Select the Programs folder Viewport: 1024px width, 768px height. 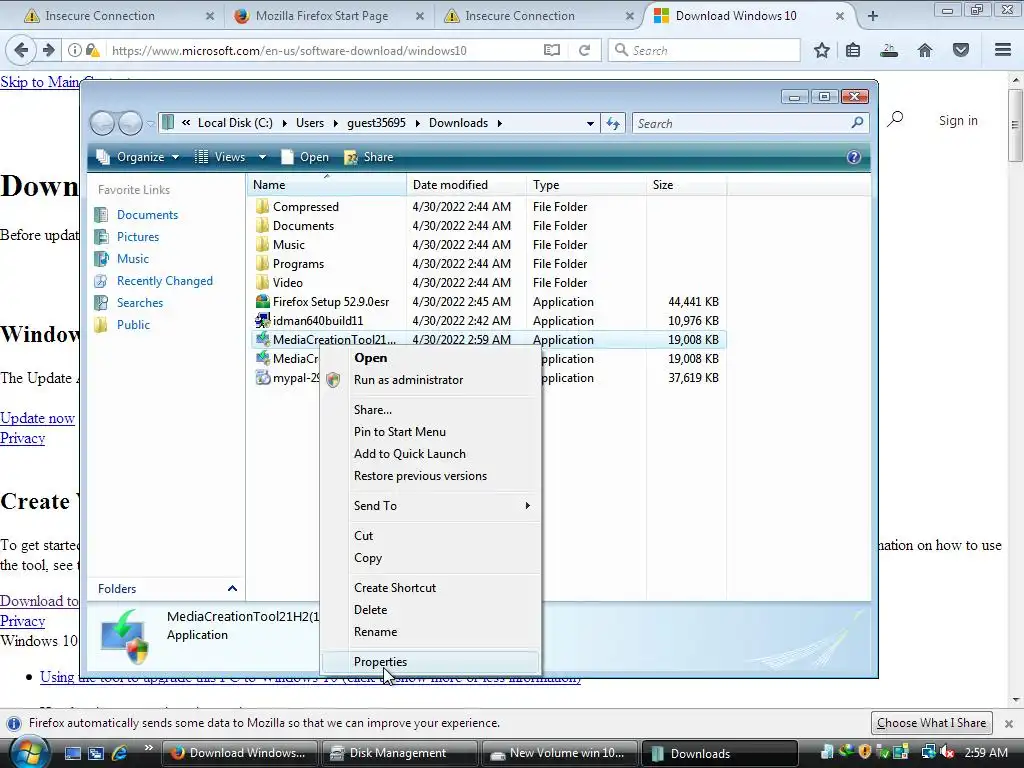(298, 264)
